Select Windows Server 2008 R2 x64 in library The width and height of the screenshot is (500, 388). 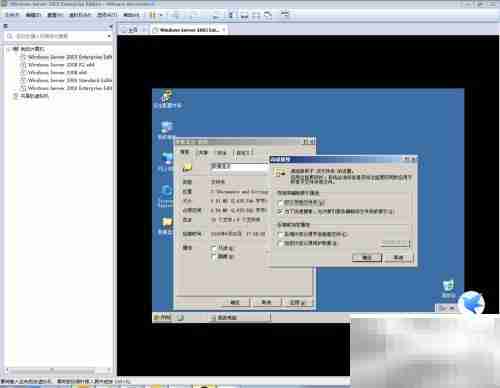coord(61,65)
